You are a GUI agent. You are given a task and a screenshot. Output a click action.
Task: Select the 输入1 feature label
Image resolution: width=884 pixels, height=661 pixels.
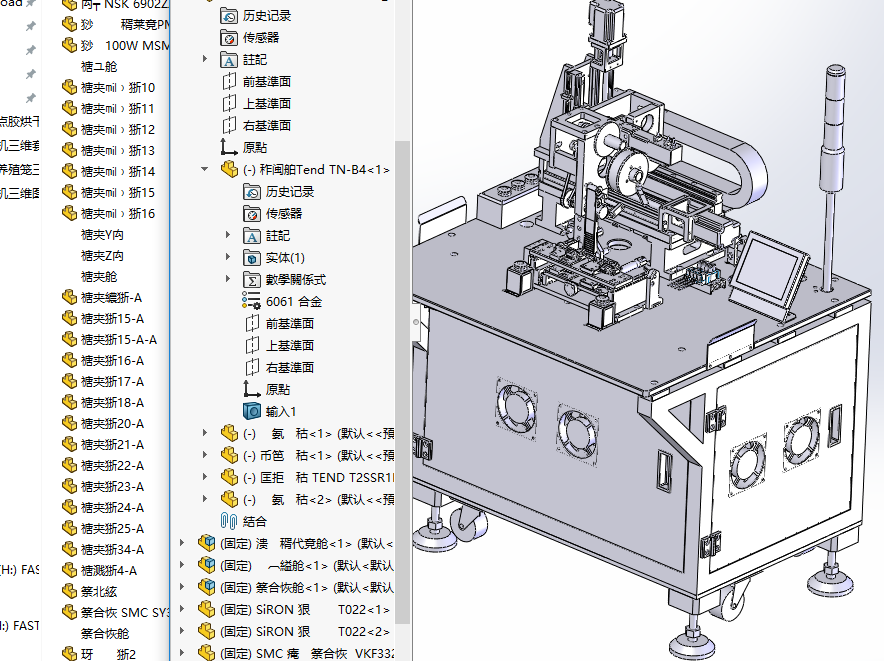(281, 412)
